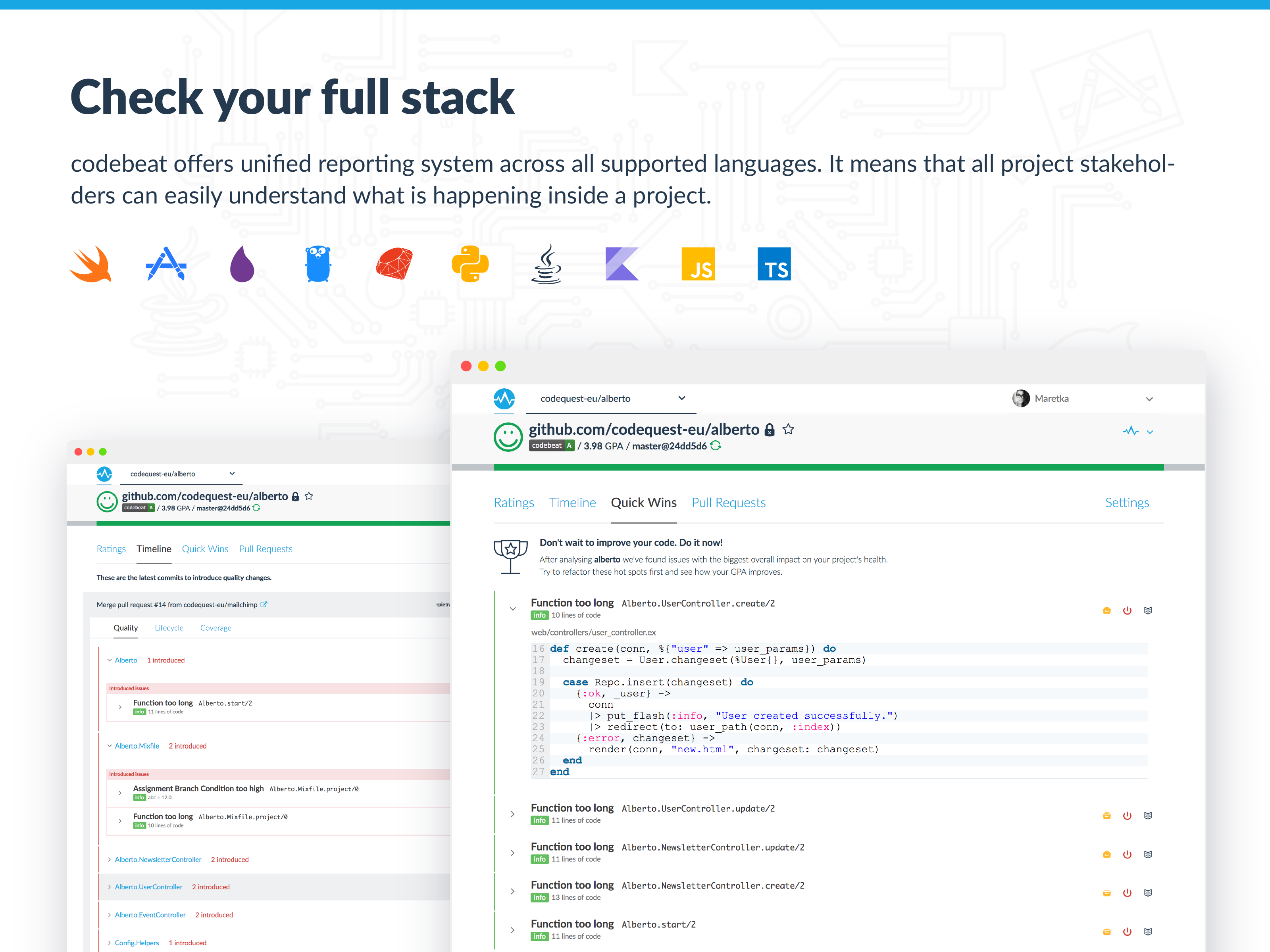Open book icon for NewsletterController.update/2
Viewport: 1270px width, 952px height.
(x=1148, y=854)
